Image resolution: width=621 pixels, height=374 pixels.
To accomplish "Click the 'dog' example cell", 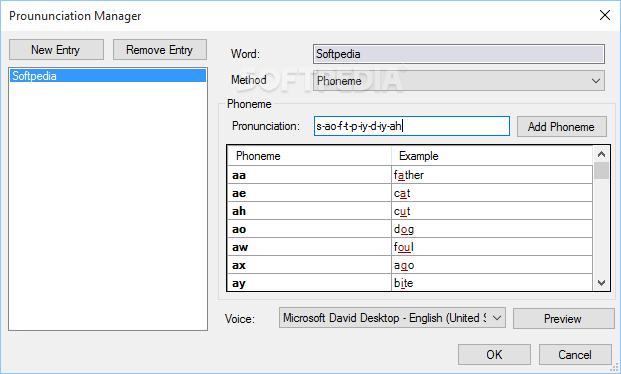I will click(x=492, y=229).
